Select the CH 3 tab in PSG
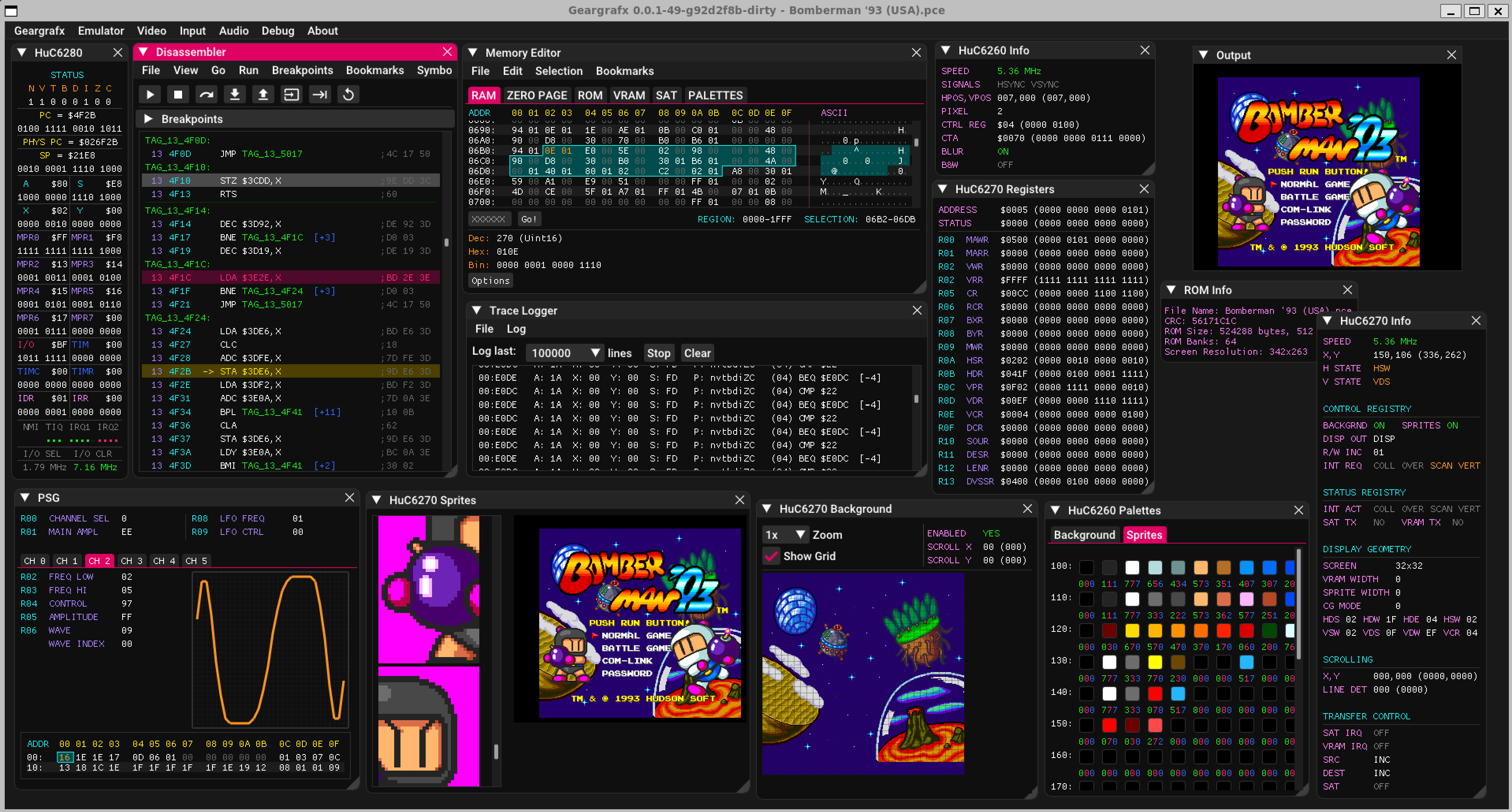Screen dimensions: 1512x812 pos(132,561)
